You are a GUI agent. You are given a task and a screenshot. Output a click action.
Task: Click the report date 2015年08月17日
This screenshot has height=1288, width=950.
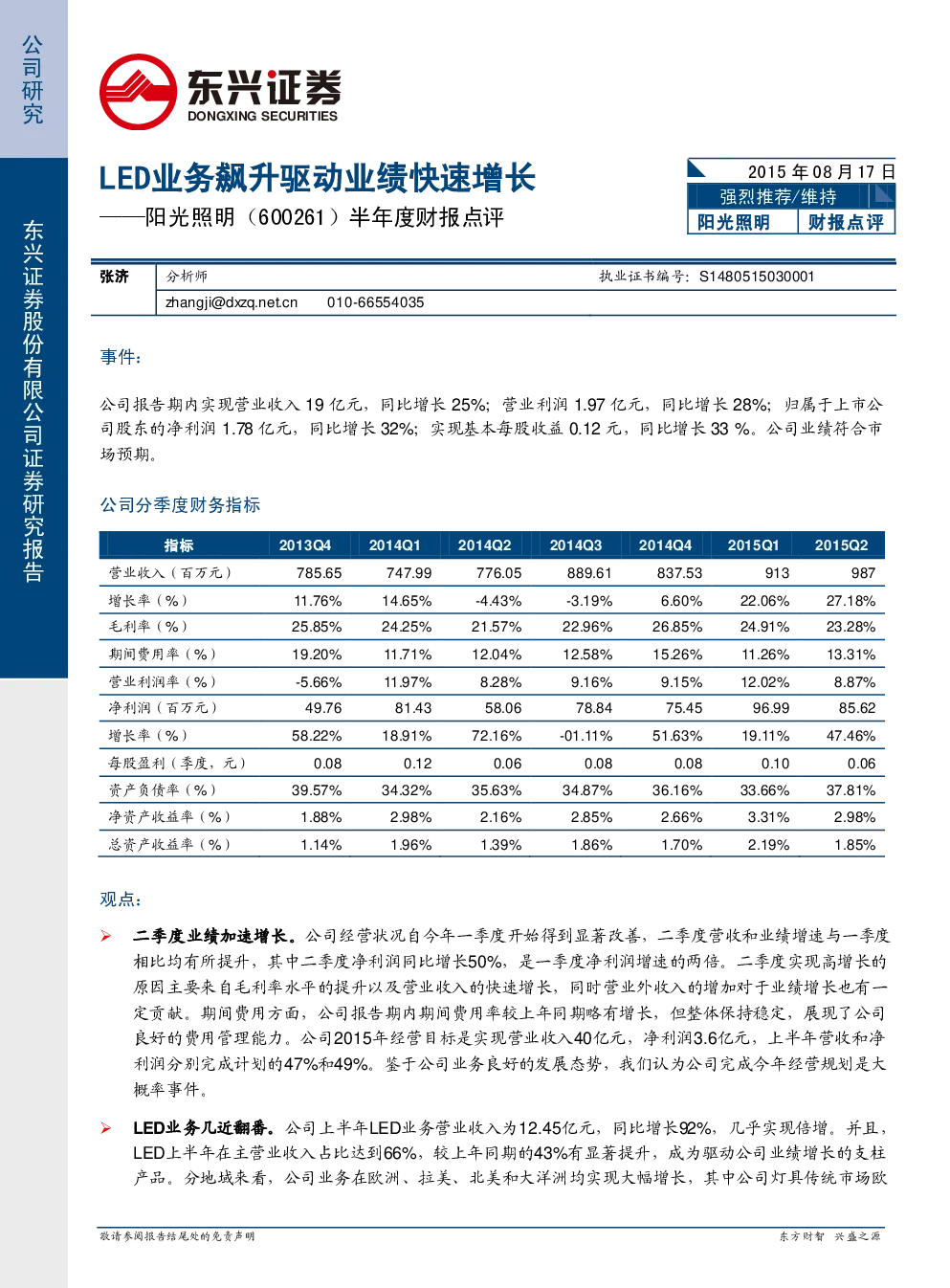(x=821, y=171)
